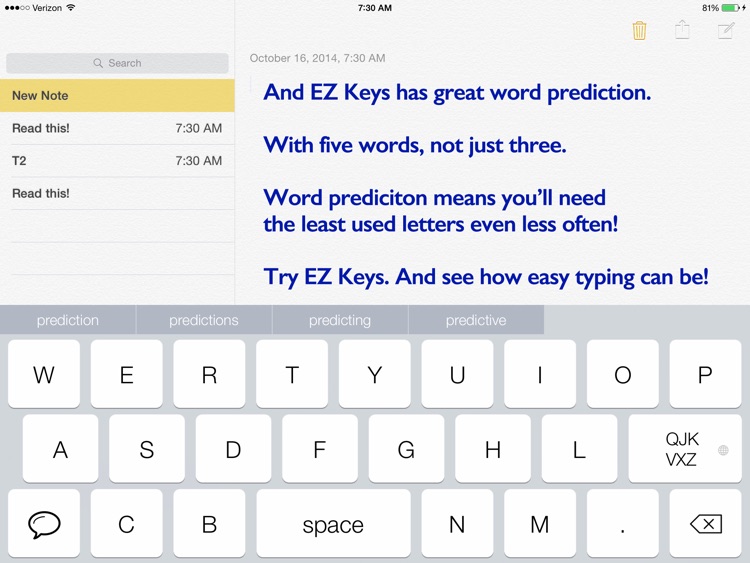The image size is (750, 563).
Task: Select the New Note row
Action: pyautogui.click(x=117, y=96)
